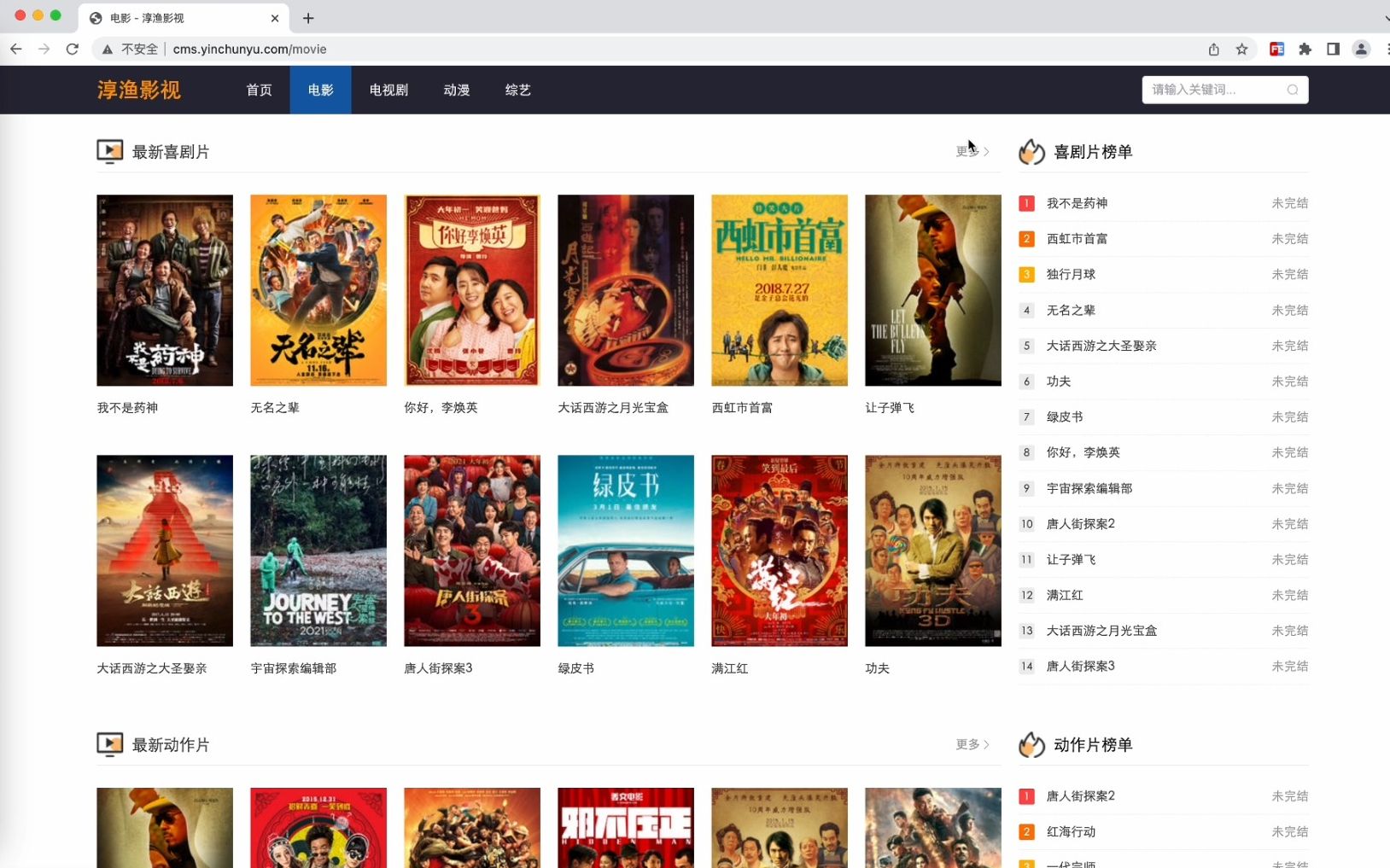
Task: Toggle the browser side panel icon
Action: [x=1333, y=49]
